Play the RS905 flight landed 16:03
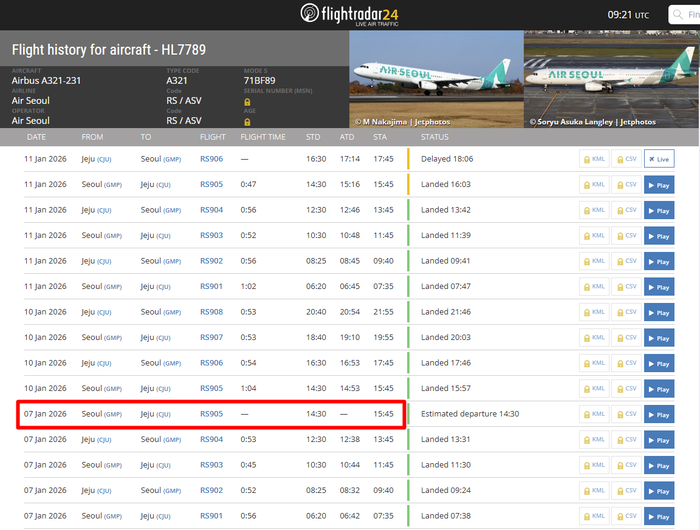This screenshot has height=530, width=700. (659, 184)
